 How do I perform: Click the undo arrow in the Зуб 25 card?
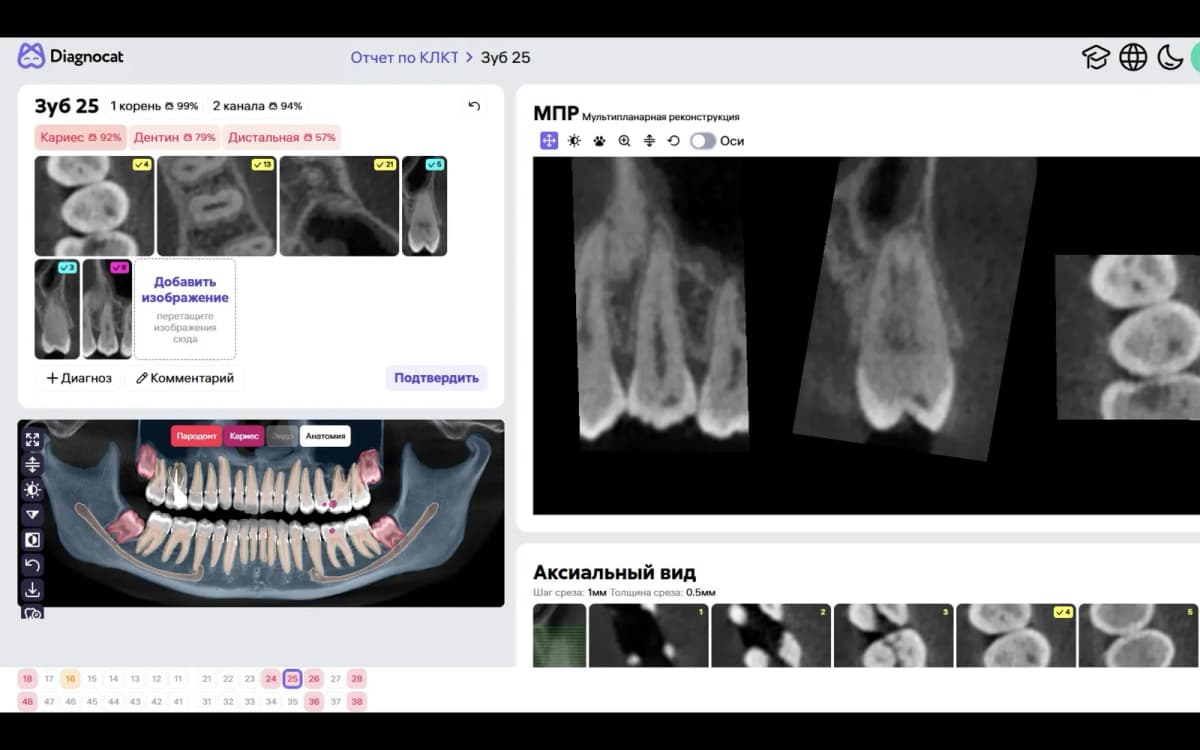click(474, 106)
